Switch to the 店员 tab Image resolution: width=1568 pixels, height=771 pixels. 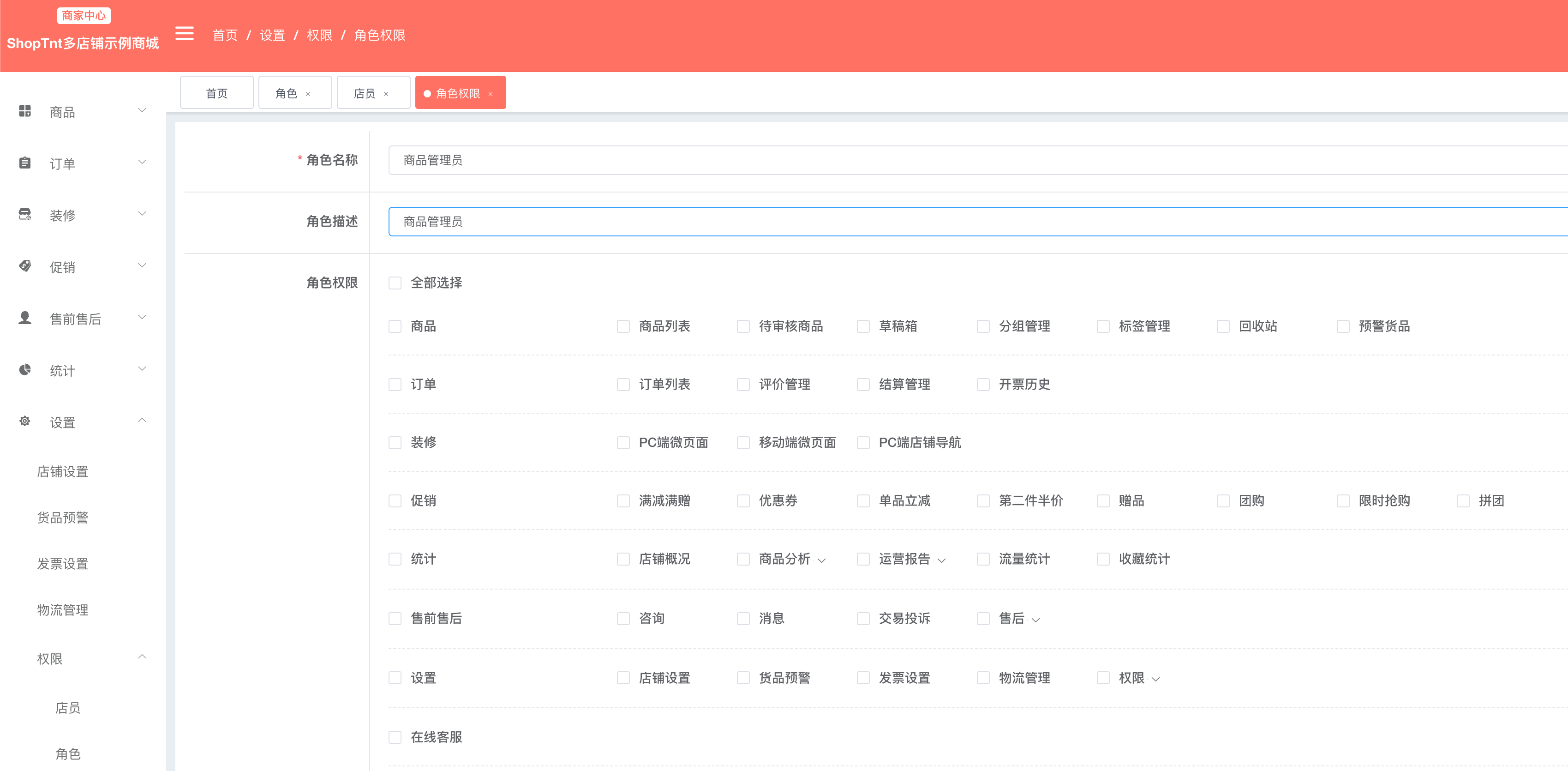[x=365, y=93]
